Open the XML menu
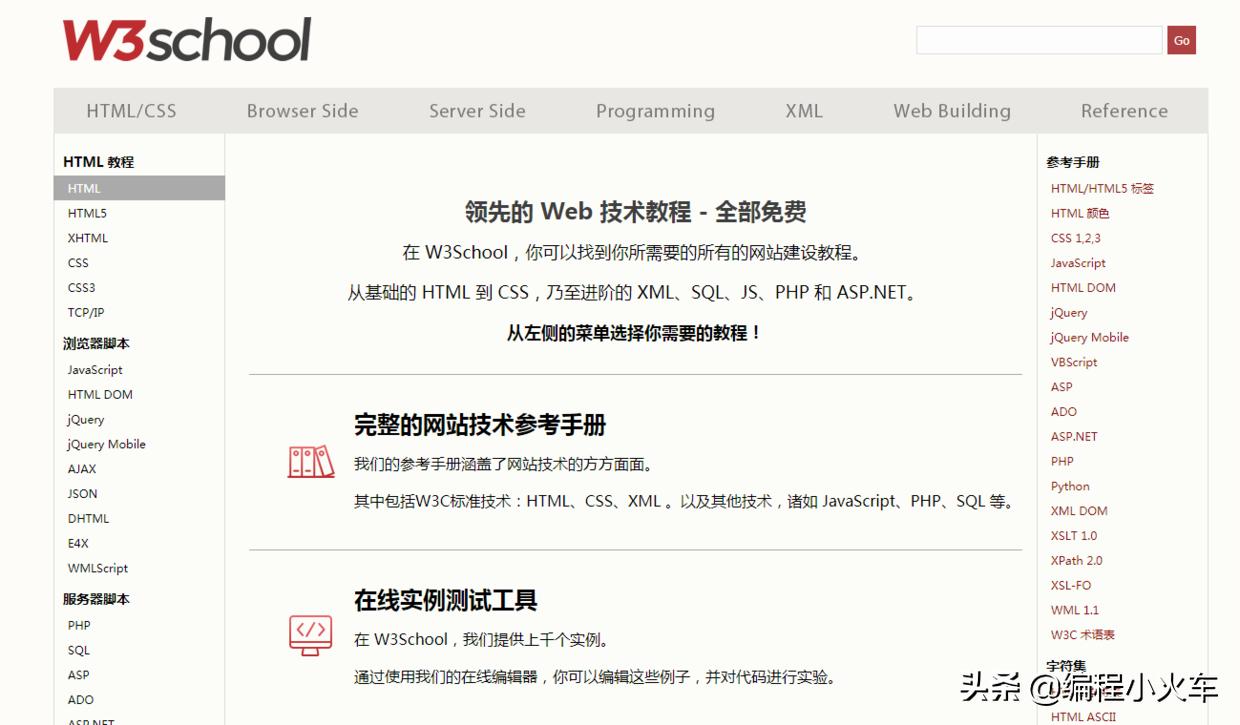Screen dimensions: 1240x725 tap(804, 111)
